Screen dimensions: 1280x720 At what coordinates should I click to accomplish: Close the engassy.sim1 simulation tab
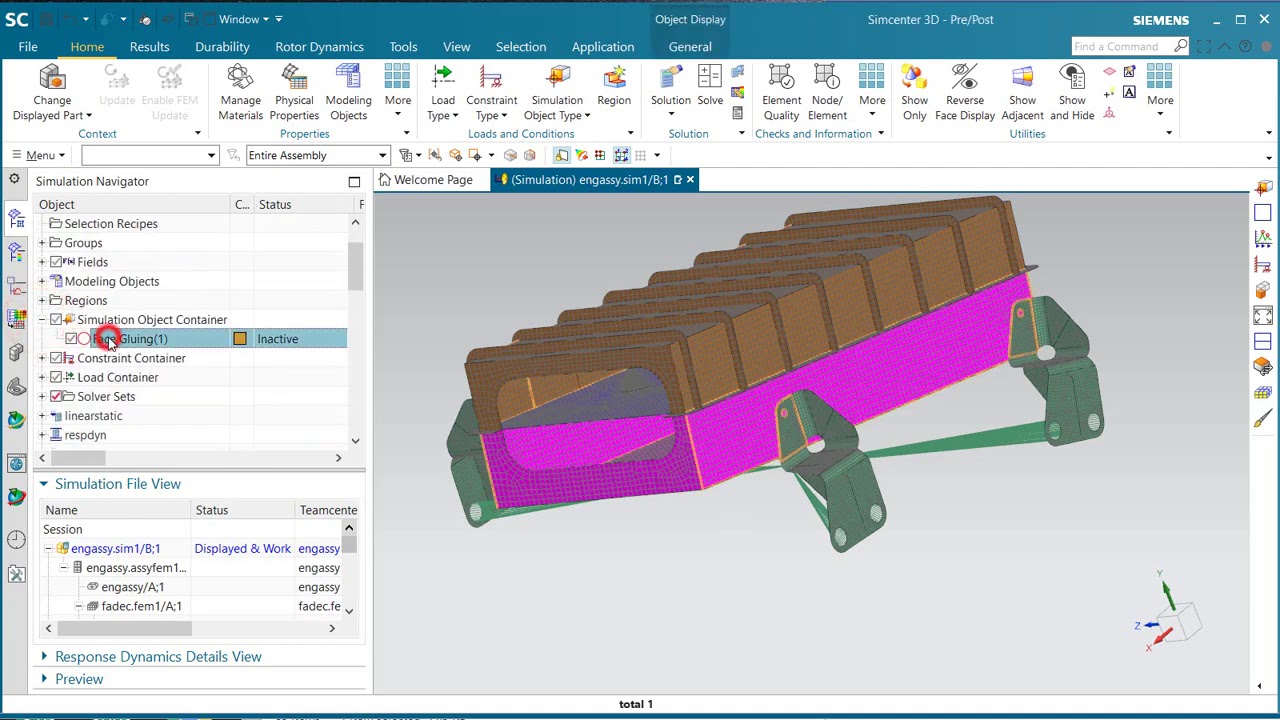coord(690,180)
